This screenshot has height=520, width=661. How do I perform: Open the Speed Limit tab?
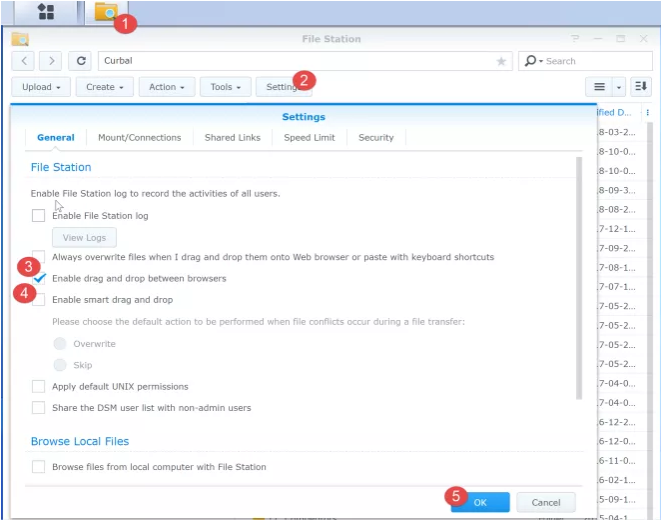click(x=309, y=137)
